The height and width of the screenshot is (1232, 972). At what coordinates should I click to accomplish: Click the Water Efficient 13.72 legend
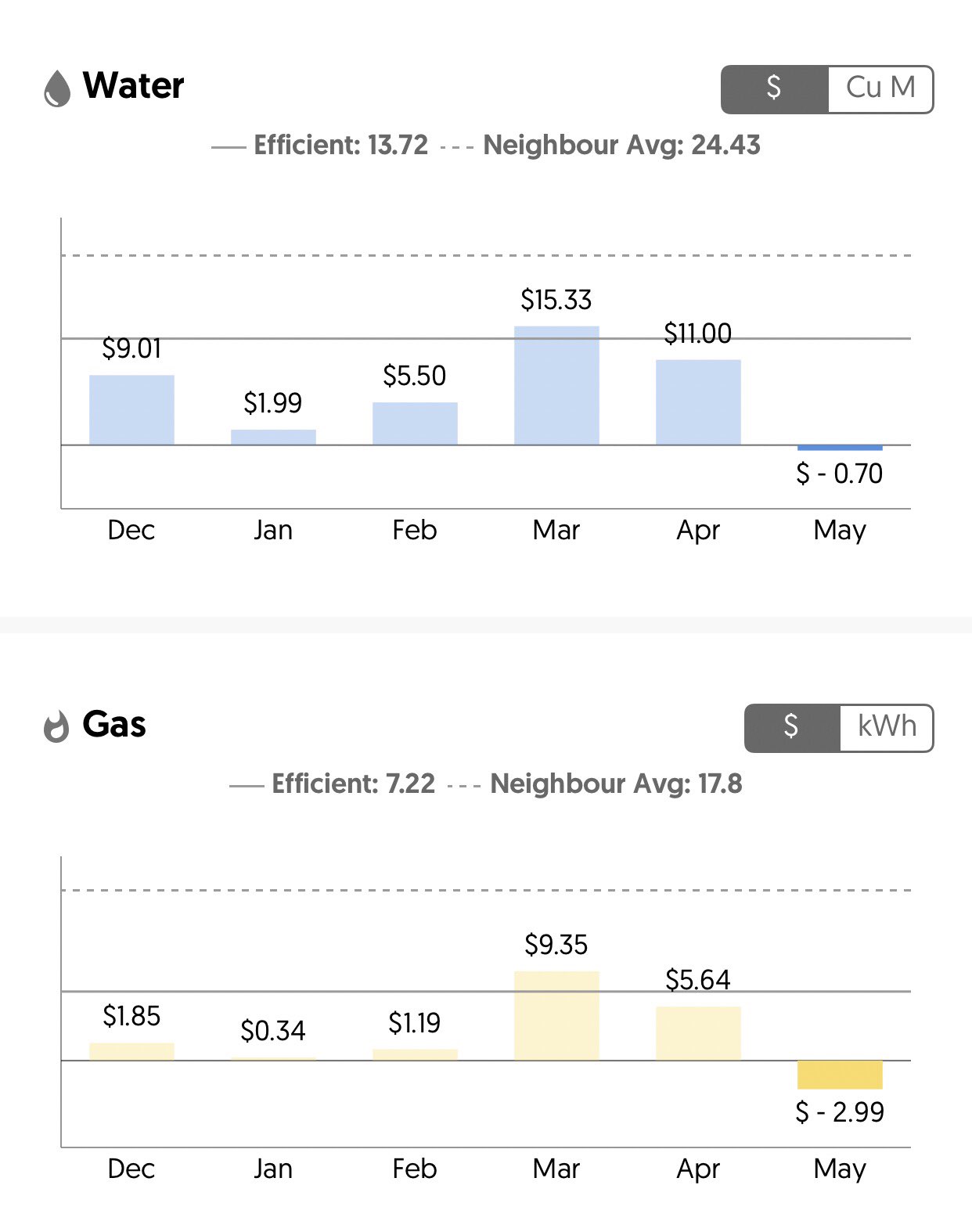click(321, 146)
